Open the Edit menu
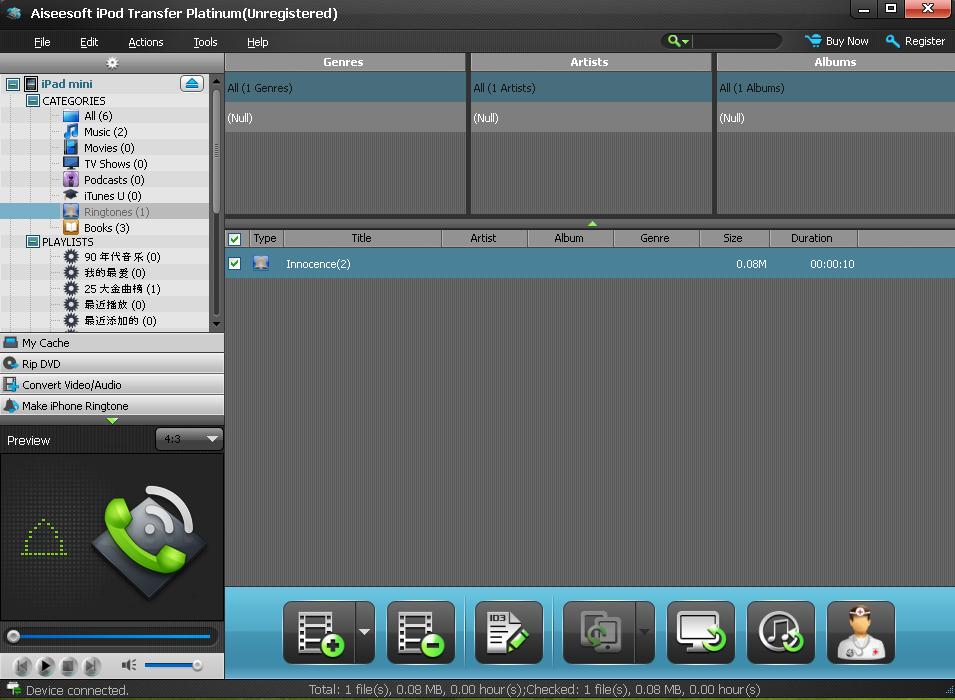955x700 pixels. pyautogui.click(x=89, y=42)
